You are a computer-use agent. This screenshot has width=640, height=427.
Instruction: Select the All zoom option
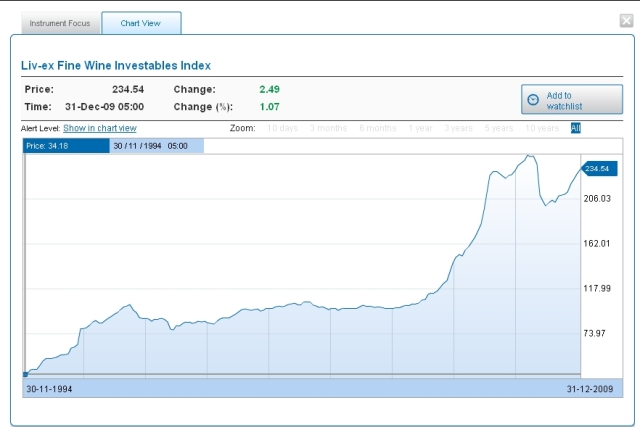coord(576,128)
